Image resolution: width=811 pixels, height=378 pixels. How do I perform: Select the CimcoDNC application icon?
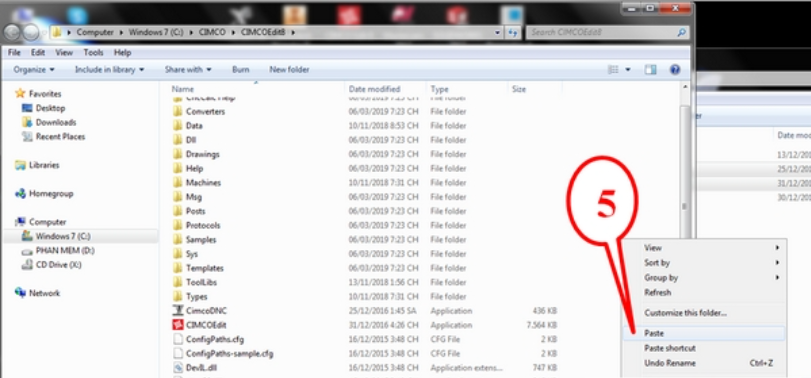pos(177,311)
